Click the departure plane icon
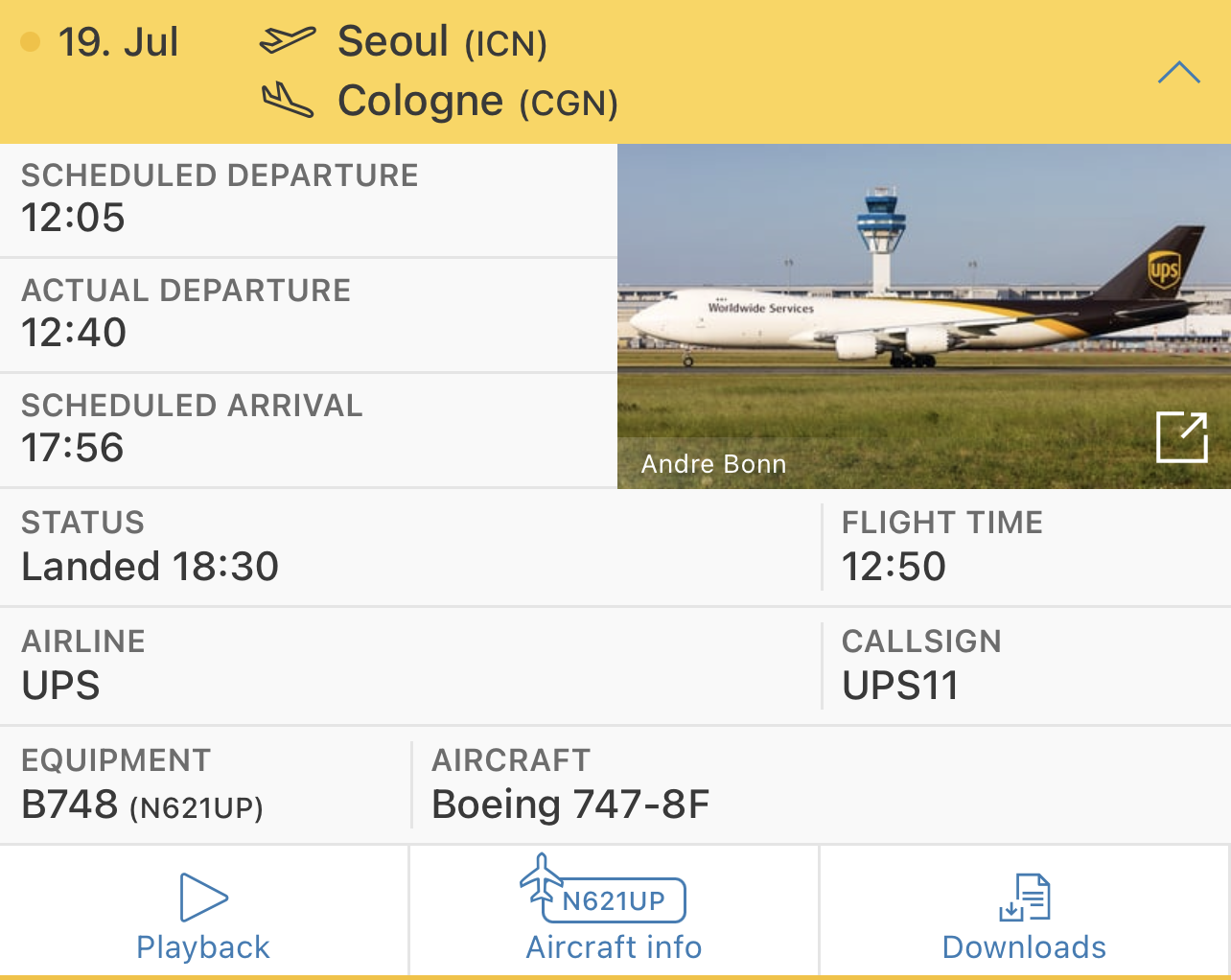 point(287,41)
